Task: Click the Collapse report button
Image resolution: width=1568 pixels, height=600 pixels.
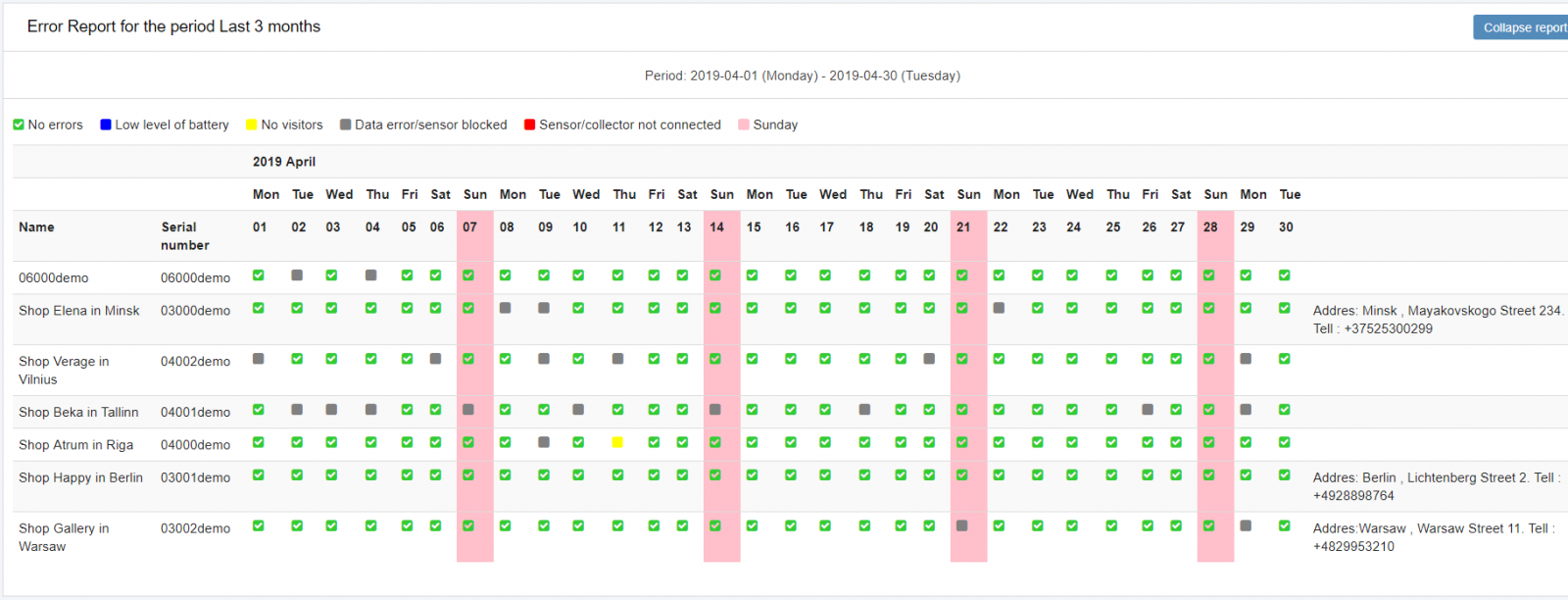Action: 1522,27
